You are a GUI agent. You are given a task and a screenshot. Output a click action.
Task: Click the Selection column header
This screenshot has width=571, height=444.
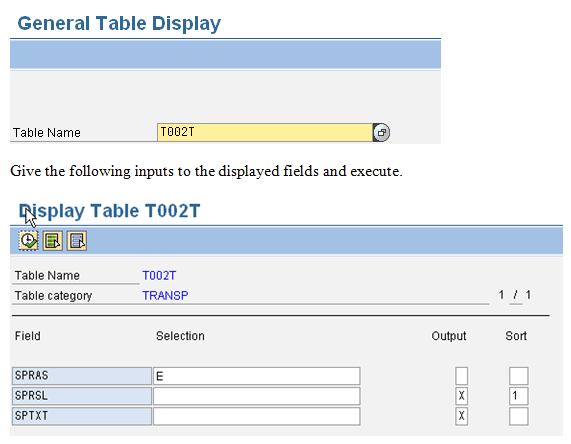coord(180,336)
